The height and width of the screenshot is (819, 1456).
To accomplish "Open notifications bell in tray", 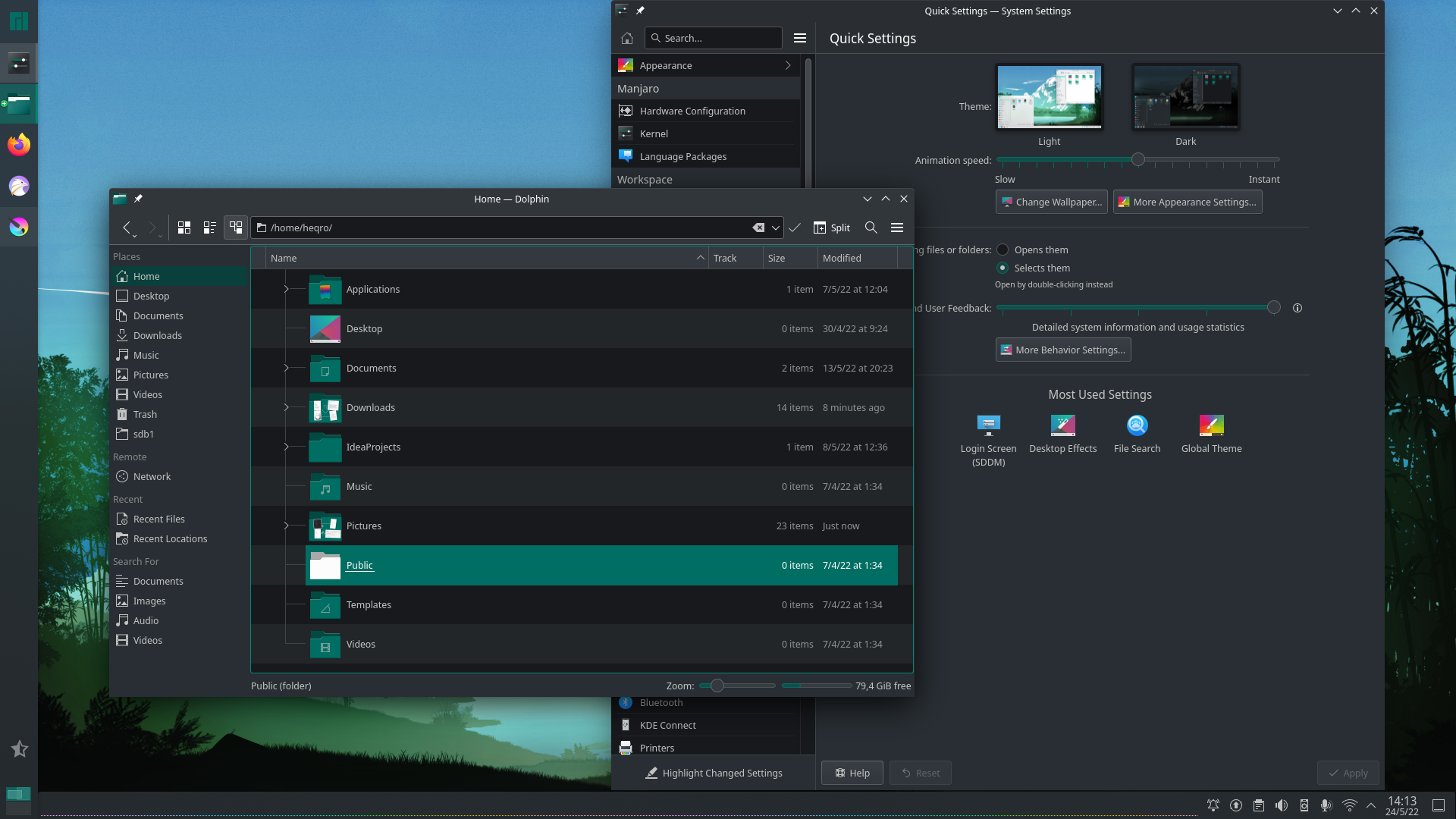I will (1213, 805).
